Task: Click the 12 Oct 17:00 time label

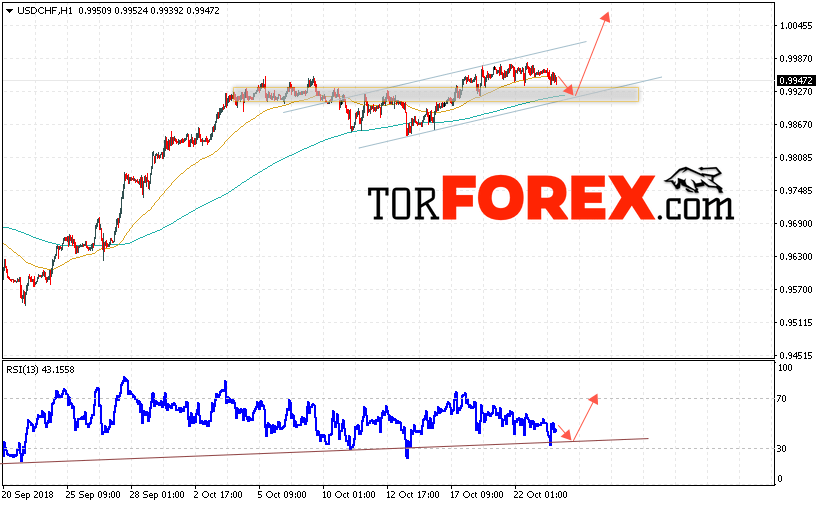Action: point(412,495)
